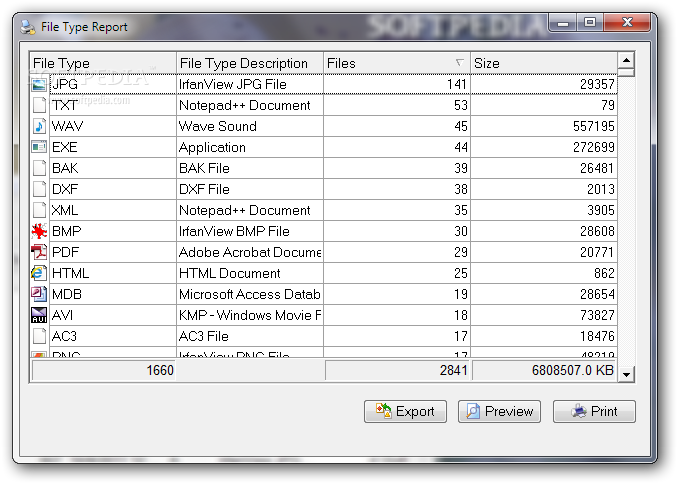The width and height of the screenshot is (678, 484).
Task: Click the size value 73827
Action: click(x=597, y=315)
